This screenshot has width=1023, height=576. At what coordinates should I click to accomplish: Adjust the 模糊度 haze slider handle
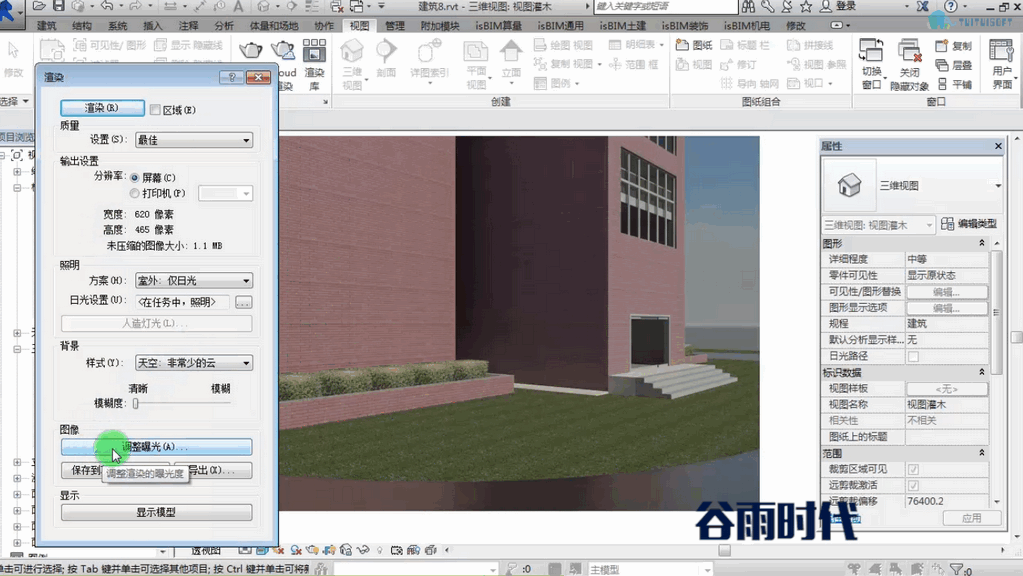point(136,403)
